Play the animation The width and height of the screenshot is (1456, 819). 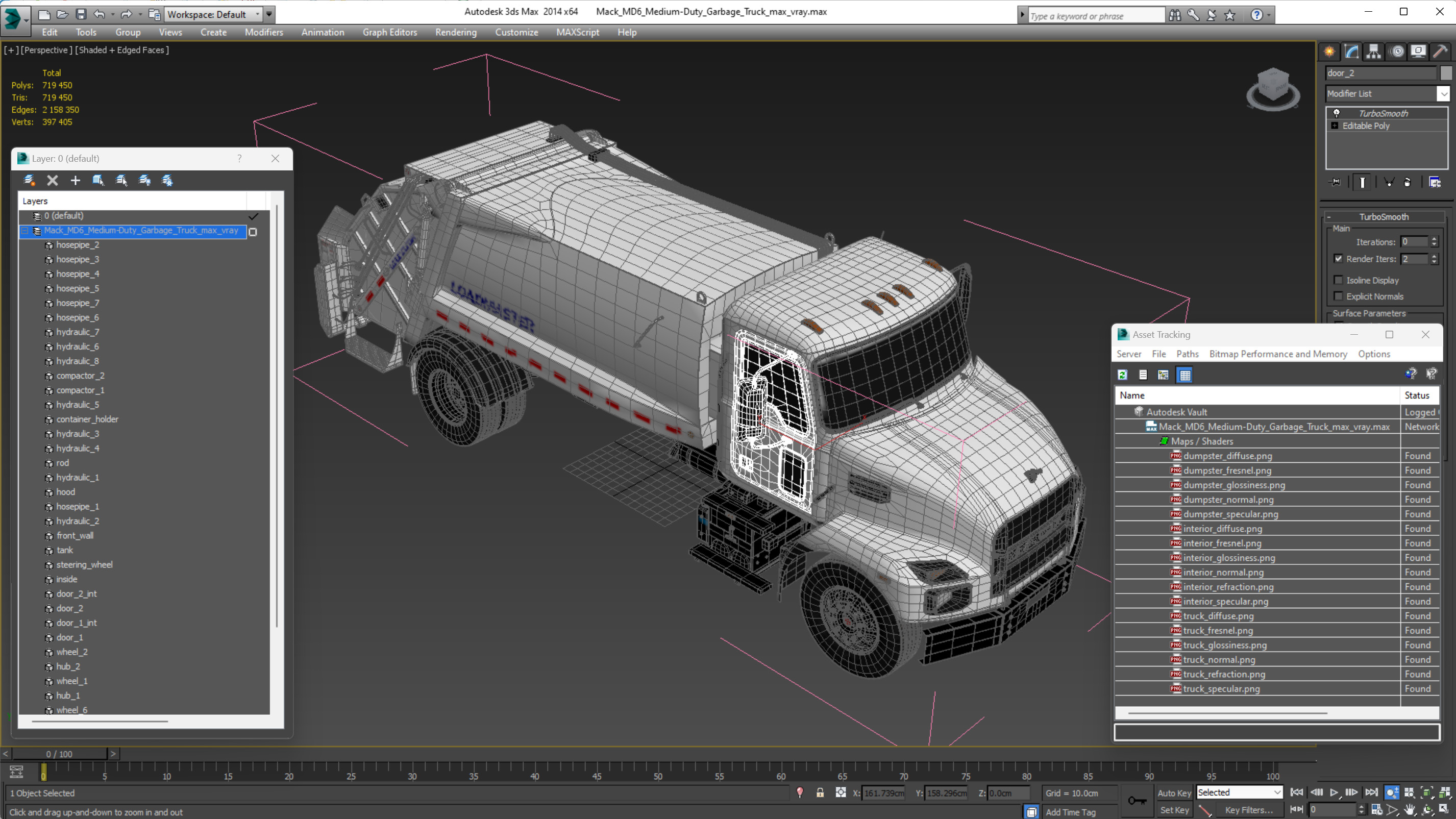(x=1334, y=792)
